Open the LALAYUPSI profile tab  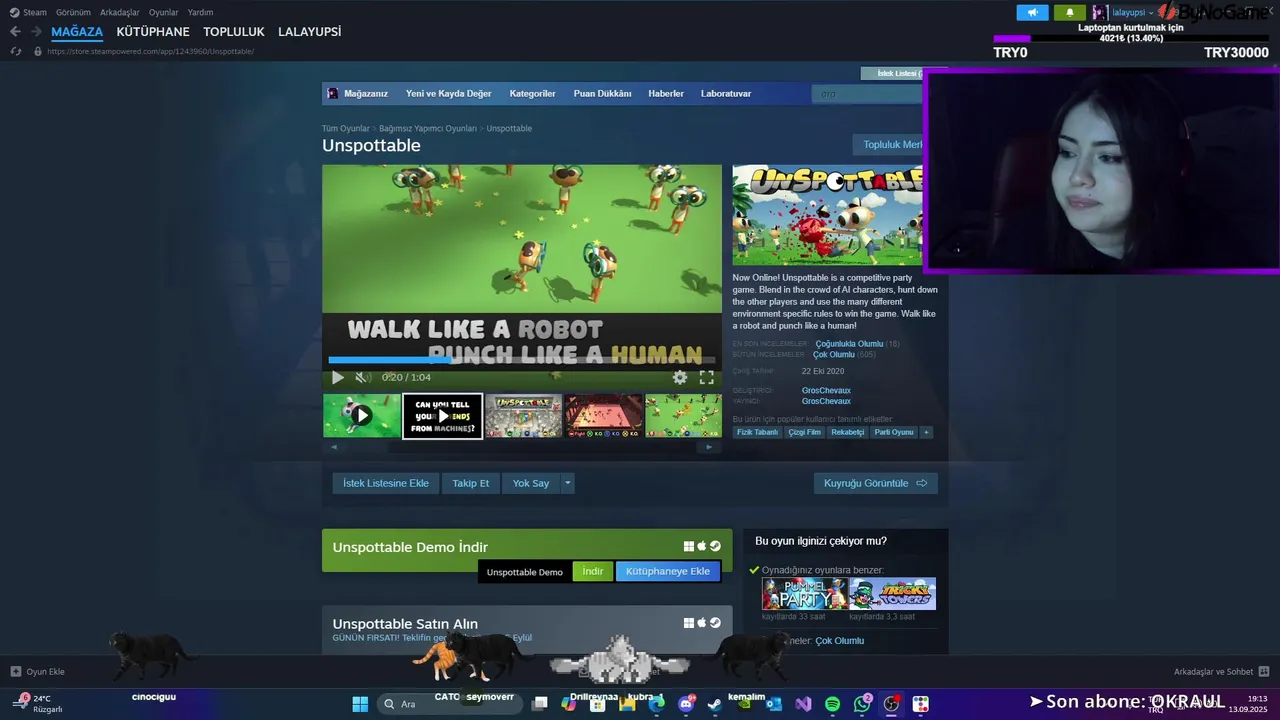(x=310, y=32)
